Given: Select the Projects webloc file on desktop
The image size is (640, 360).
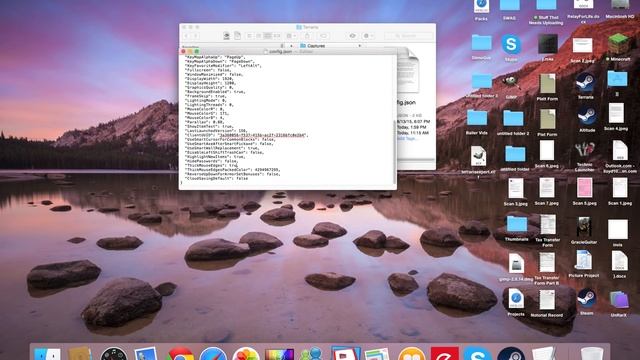Looking at the screenshot, I should (516, 299).
